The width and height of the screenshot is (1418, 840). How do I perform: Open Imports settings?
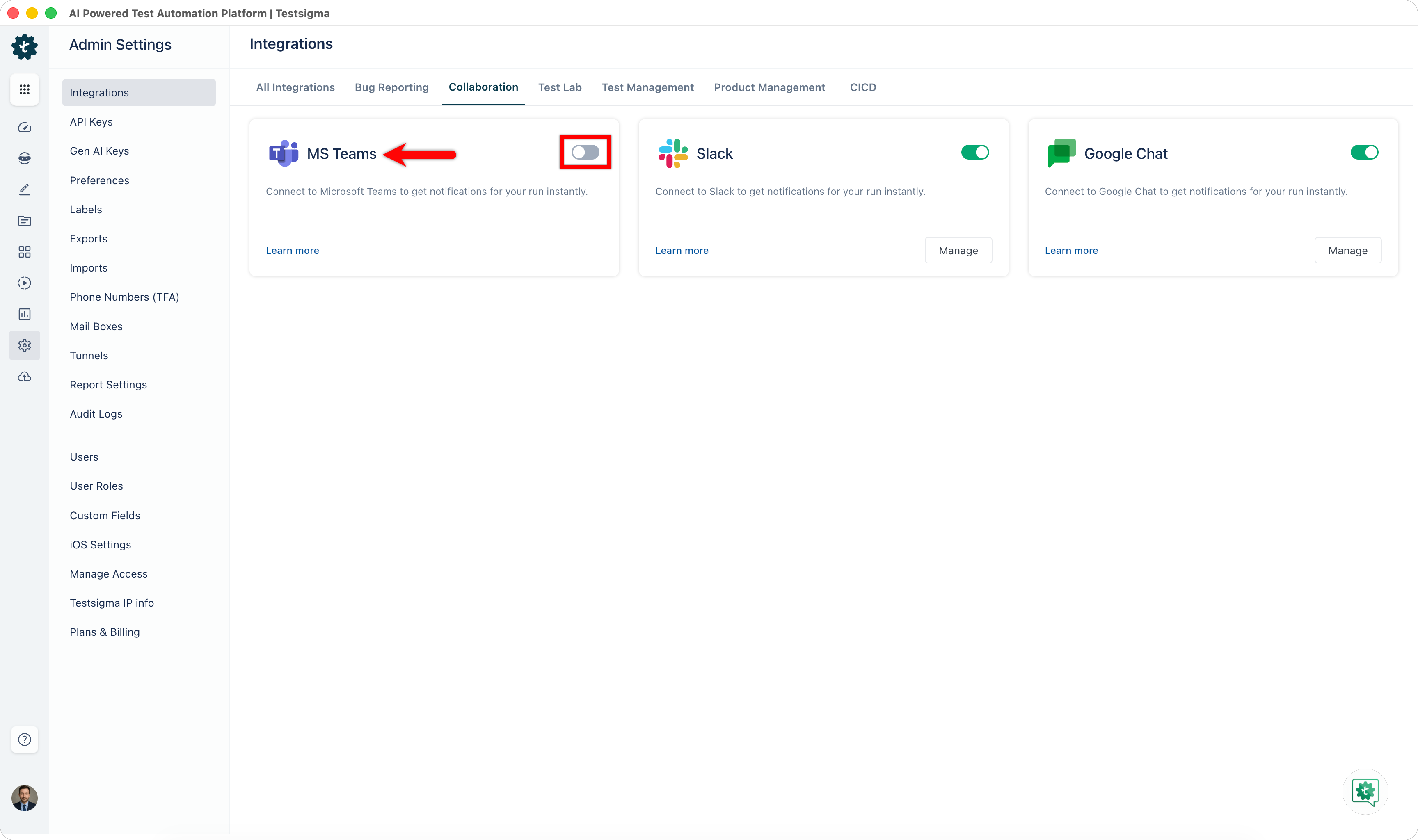[x=88, y=268]
